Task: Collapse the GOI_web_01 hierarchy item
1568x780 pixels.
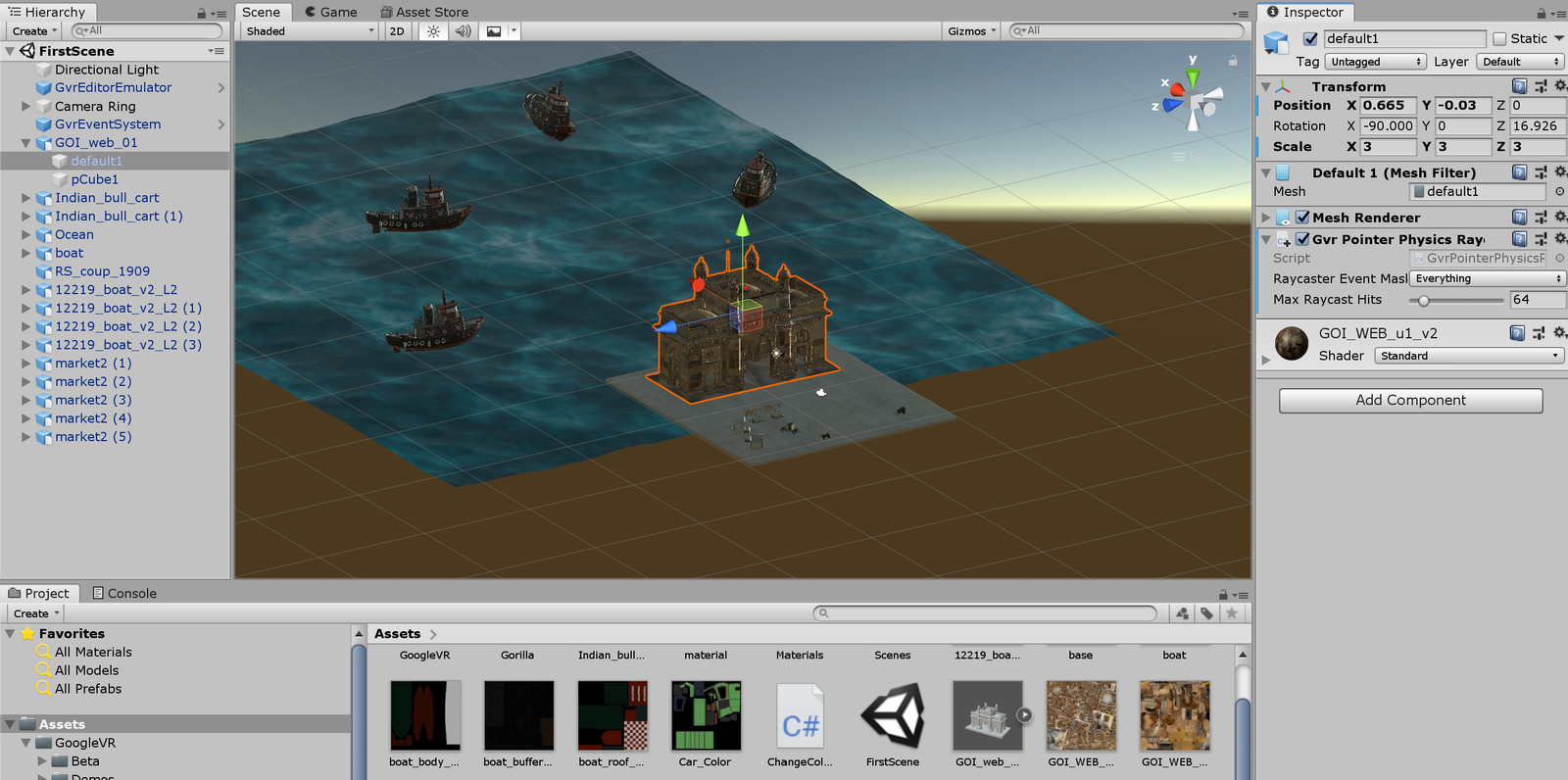Action: pos(26,143)
